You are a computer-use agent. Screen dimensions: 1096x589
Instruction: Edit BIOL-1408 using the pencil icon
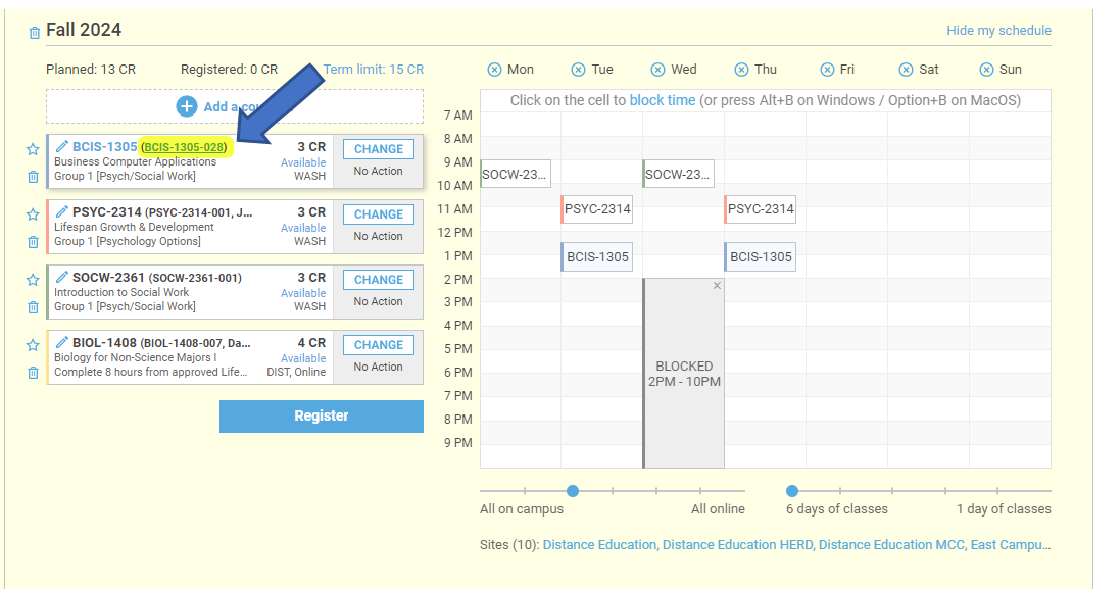click(62, 342)
